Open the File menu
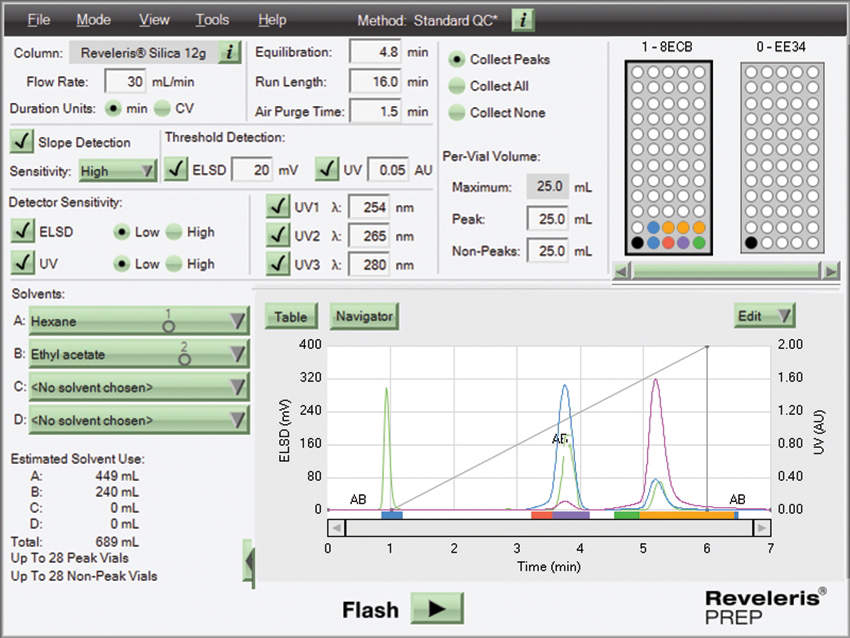 click(38, 20)
